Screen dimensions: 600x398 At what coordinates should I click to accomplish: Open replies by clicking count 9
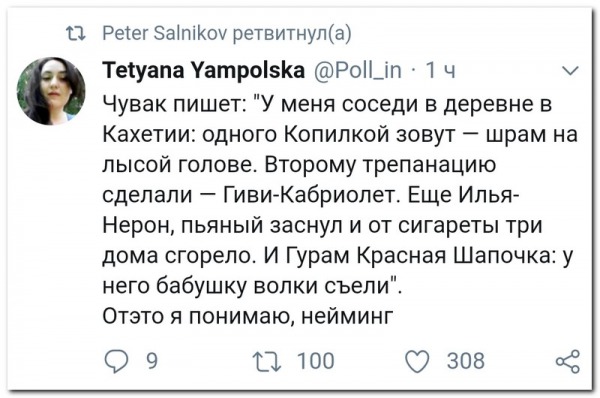click(x=152, y=361)
